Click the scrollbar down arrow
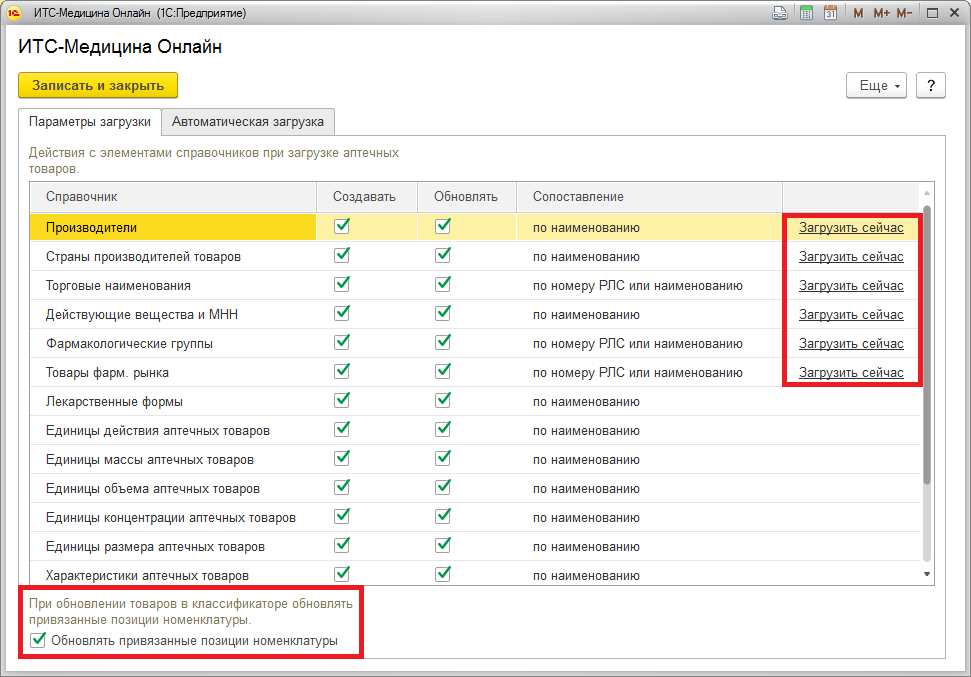Viewport: 971px width, 677px height. pos(927,575)
